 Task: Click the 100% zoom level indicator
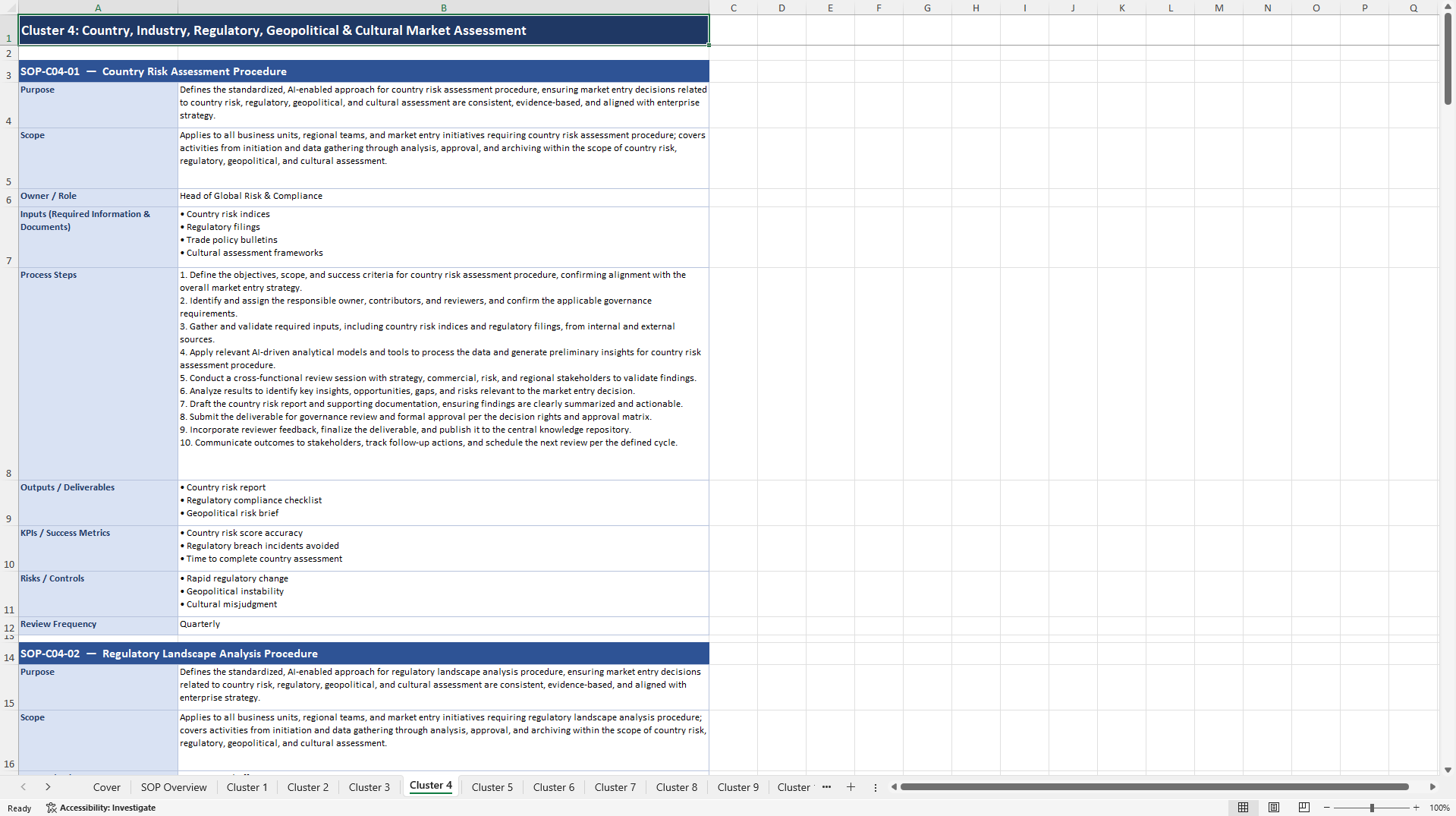[1439, 808]
